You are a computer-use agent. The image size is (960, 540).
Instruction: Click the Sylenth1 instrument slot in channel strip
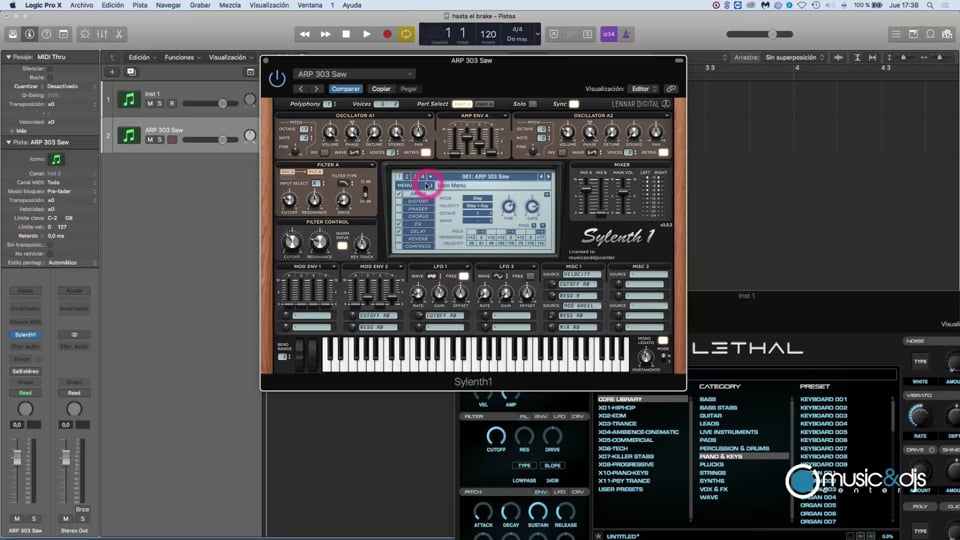(x=25, y=335)
